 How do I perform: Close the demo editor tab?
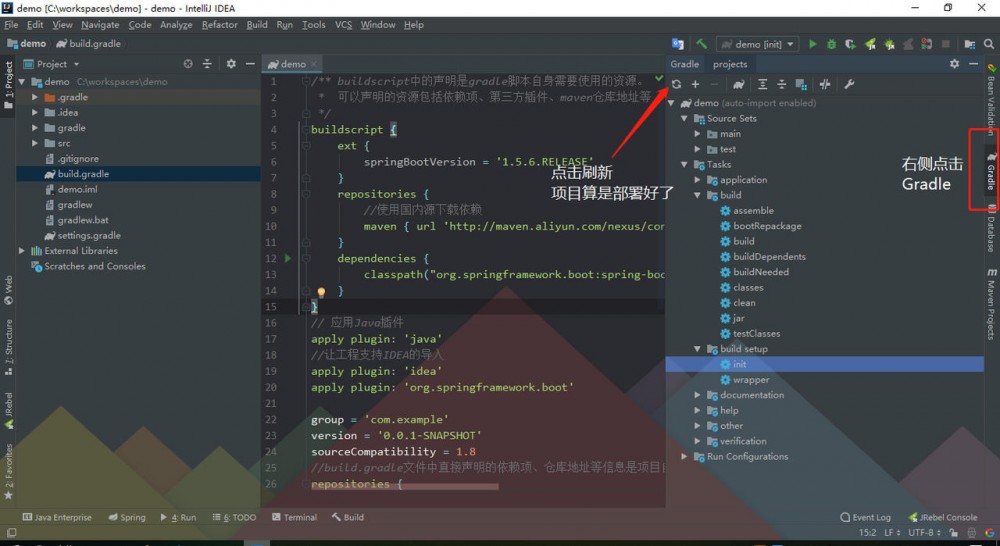[x=314, y=64]
